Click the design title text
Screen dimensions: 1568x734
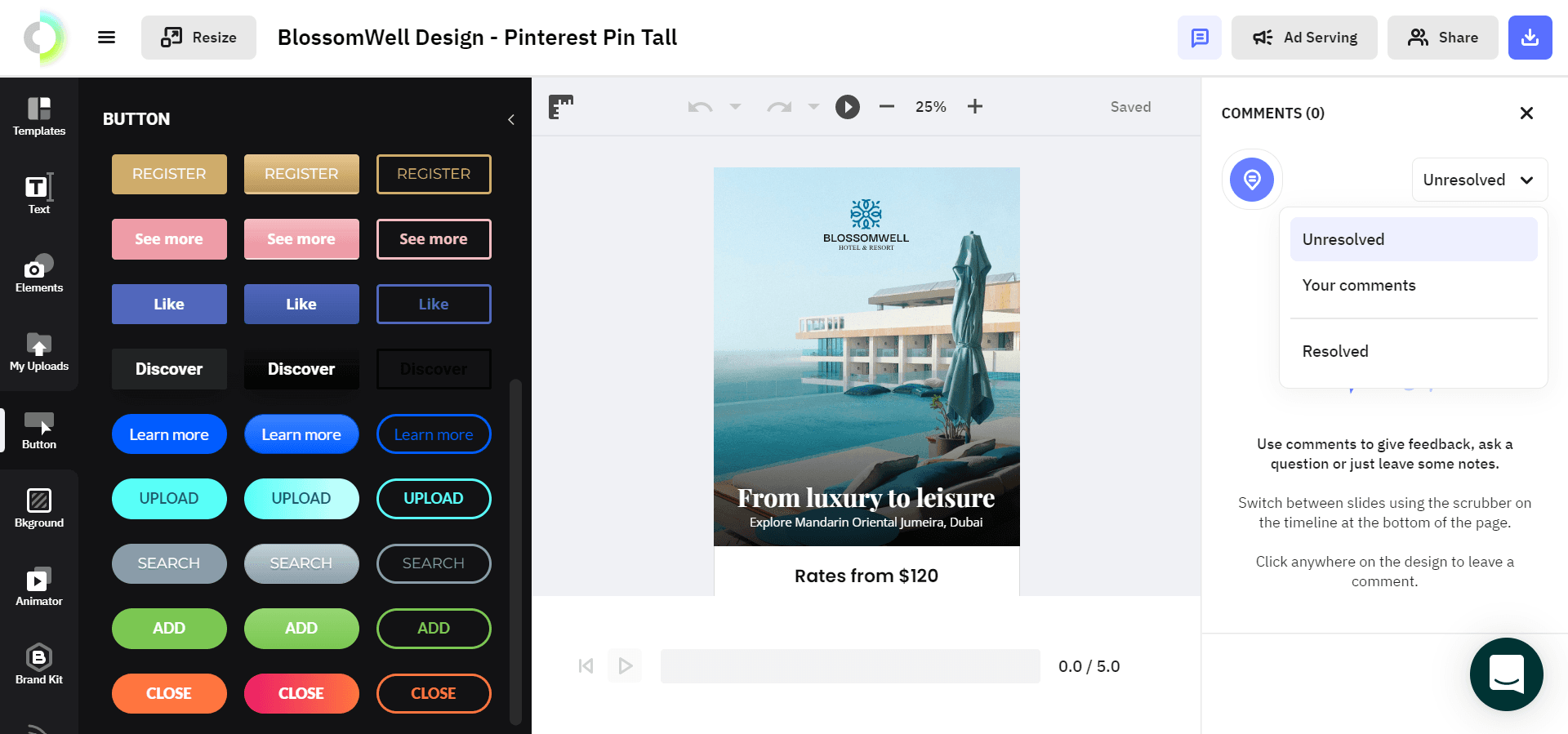477,38
